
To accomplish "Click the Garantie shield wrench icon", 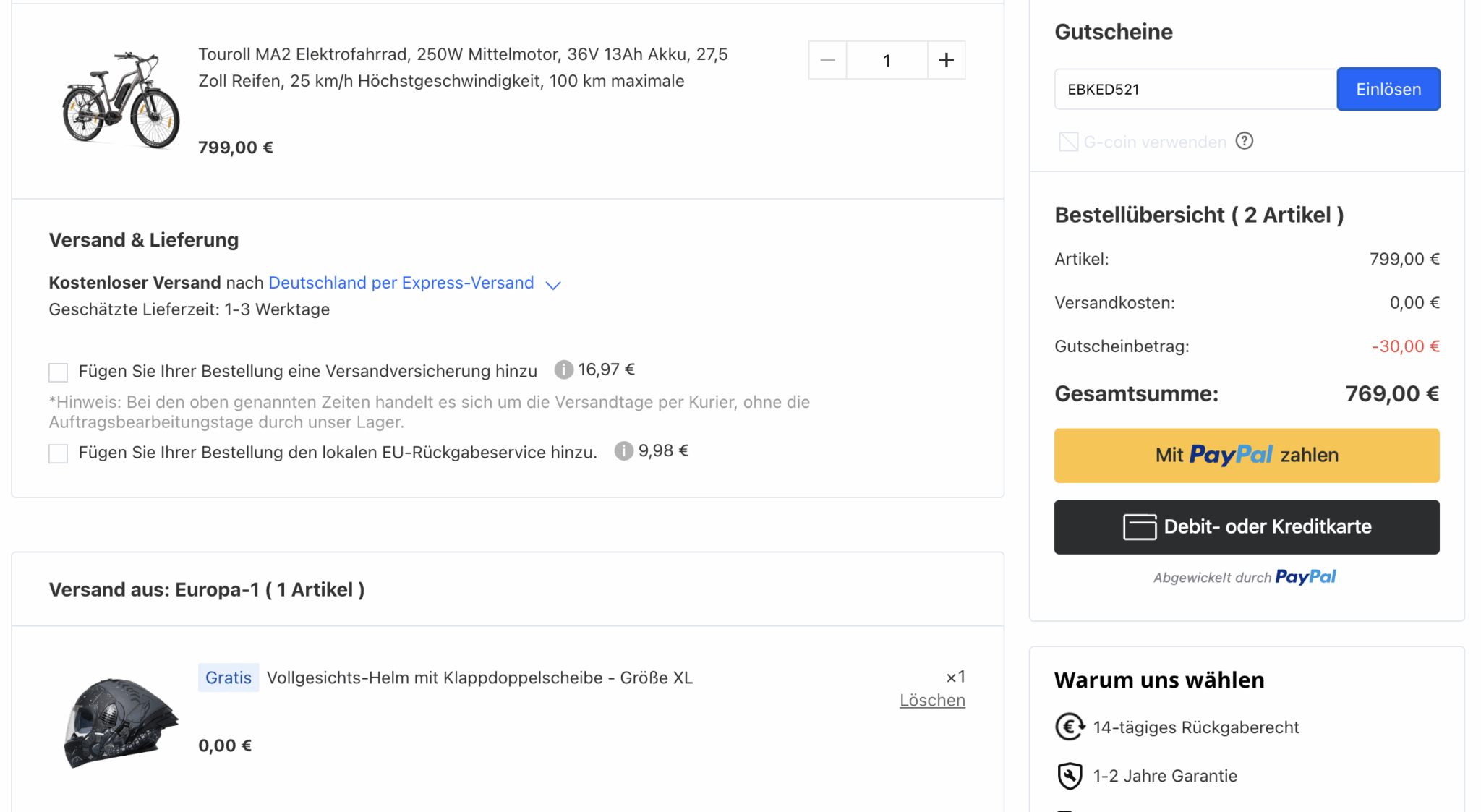I will tap(1070, 776).
